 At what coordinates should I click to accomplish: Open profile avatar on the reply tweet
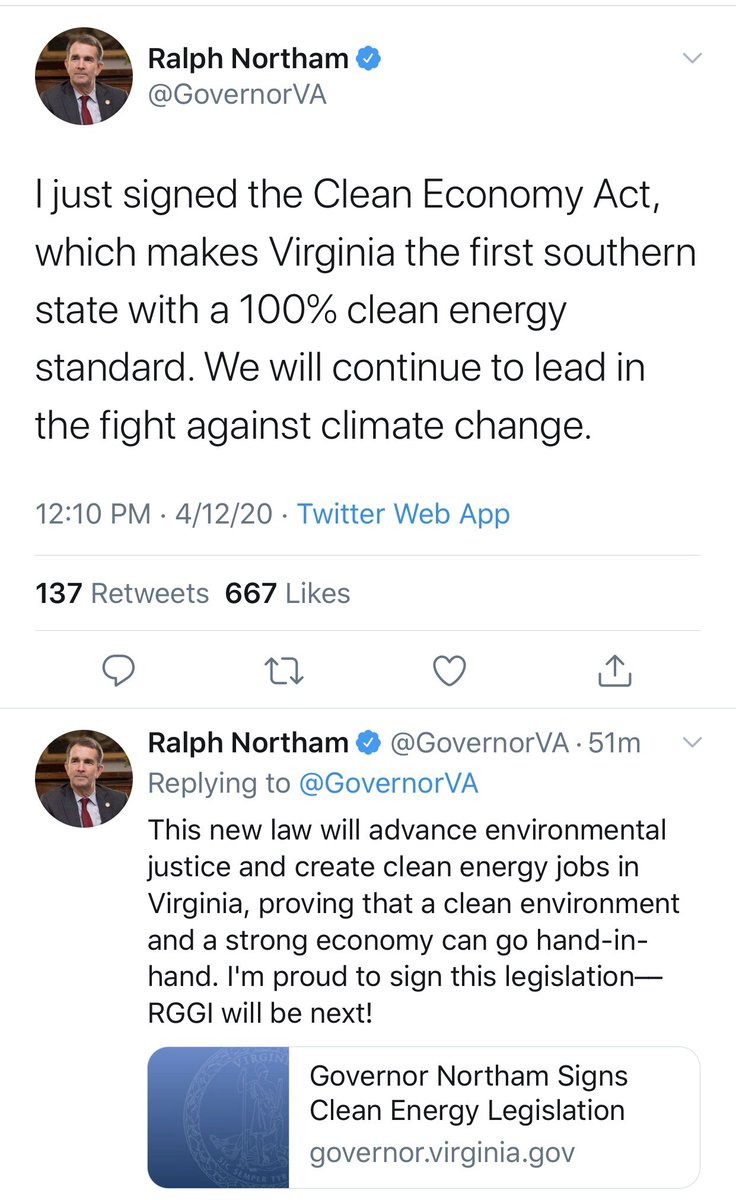[x=84, y=778]
